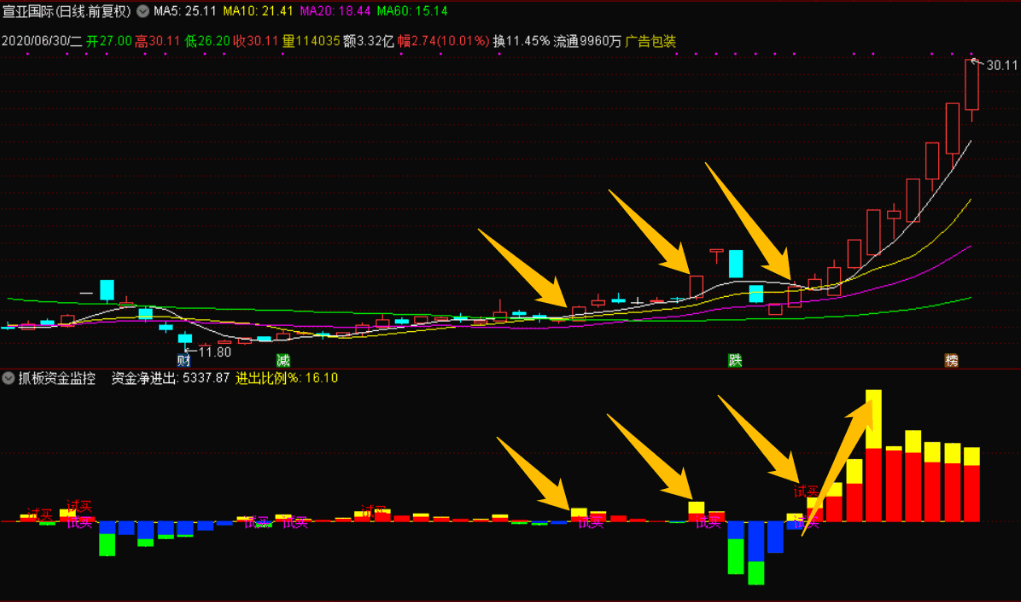Click the turnover rate 换11.45%
Screen dimensions: 1021x602
pyautogui.click(x=522, y=42)
